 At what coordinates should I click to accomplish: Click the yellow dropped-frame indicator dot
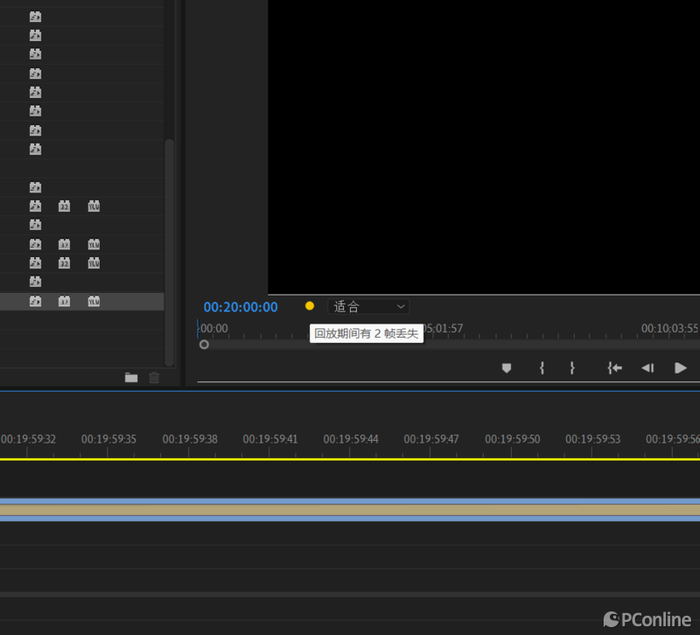click(309, 306)
